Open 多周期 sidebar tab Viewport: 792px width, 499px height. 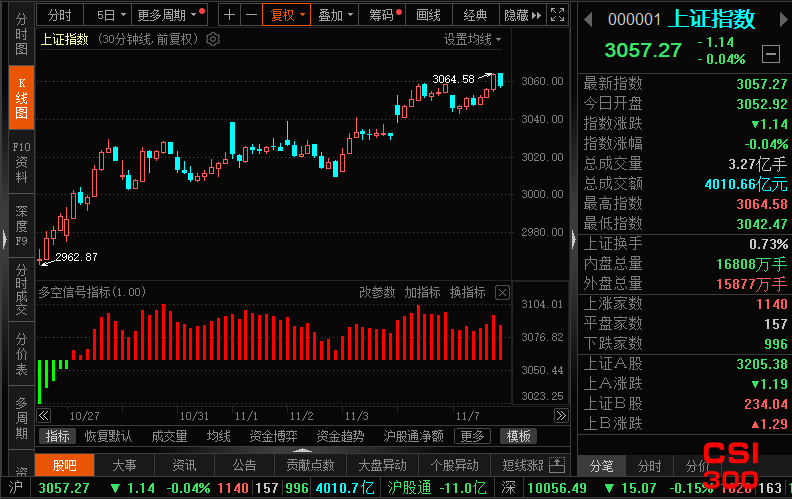click(x=21, y=418)
